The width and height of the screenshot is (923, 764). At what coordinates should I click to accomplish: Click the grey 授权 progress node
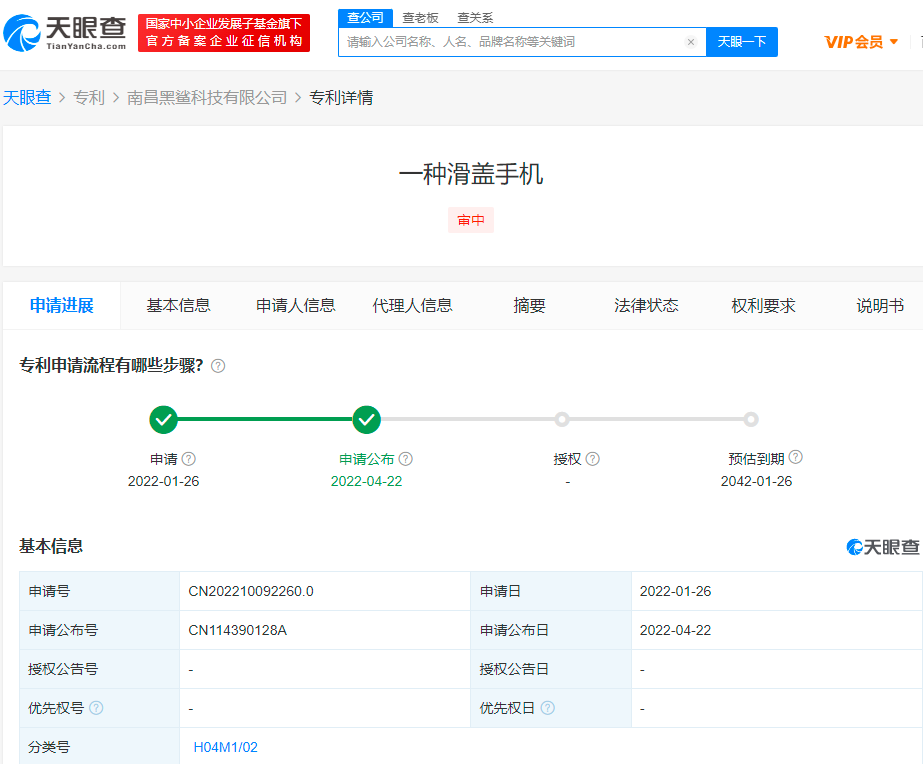562,420
